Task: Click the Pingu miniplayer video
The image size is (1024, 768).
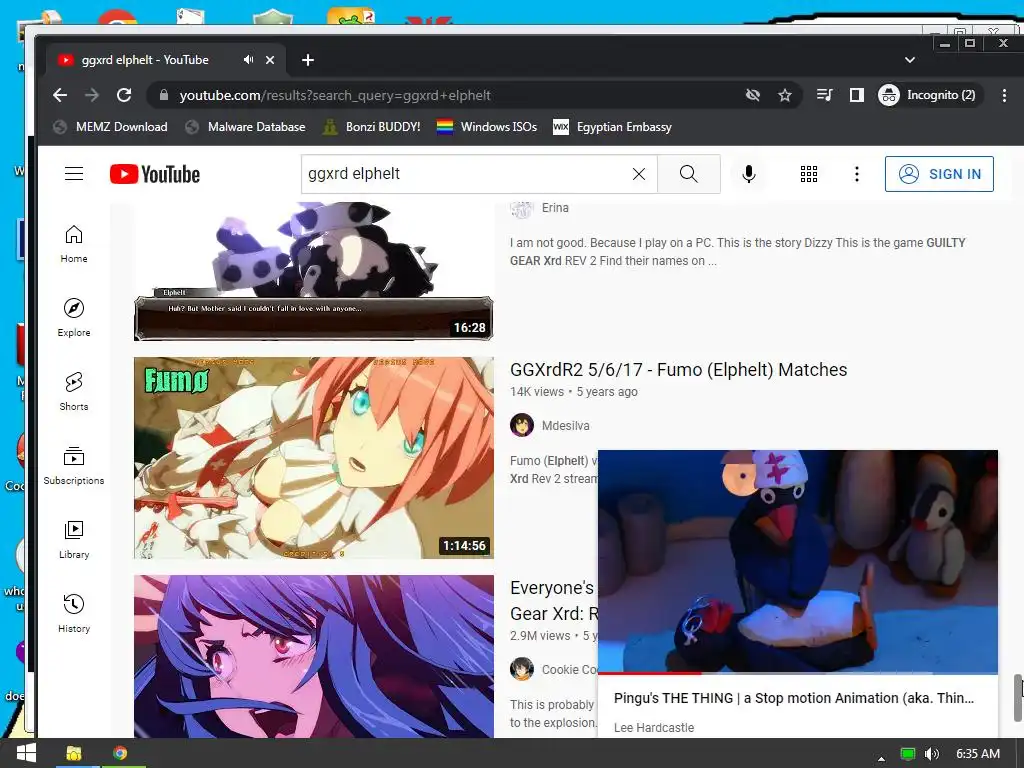Action: pyautogui.click(x=798, y=560)
